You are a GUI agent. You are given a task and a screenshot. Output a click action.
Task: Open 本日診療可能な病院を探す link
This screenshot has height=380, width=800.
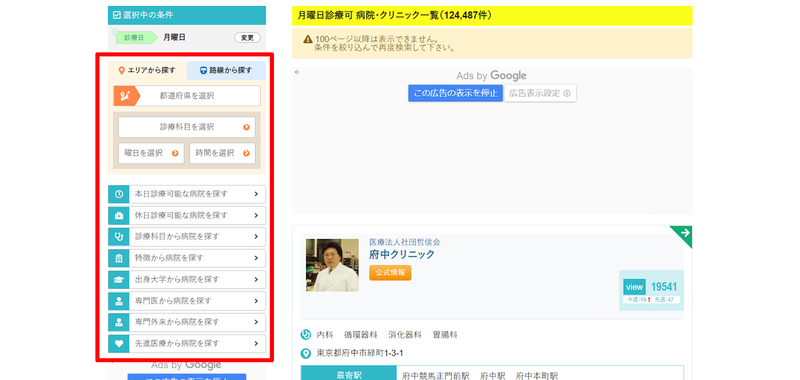coord(187,194)
